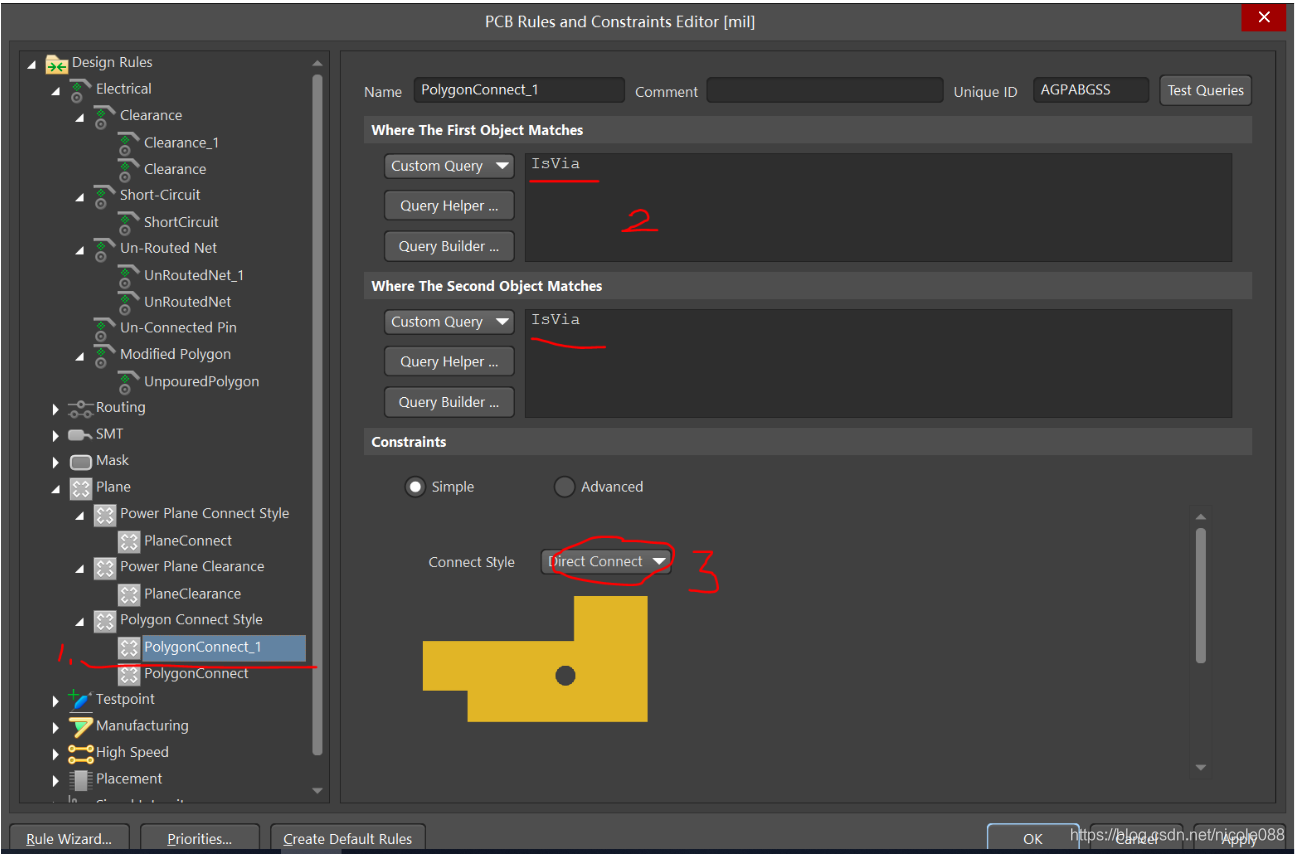Select the Simple constraints radio button

tap(415, 487)
